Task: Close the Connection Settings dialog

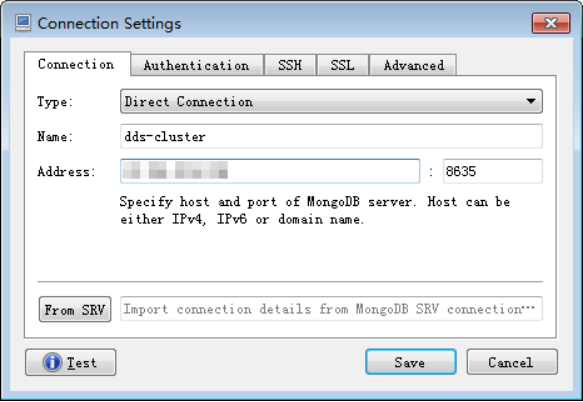Action: [x=551, y=23]
